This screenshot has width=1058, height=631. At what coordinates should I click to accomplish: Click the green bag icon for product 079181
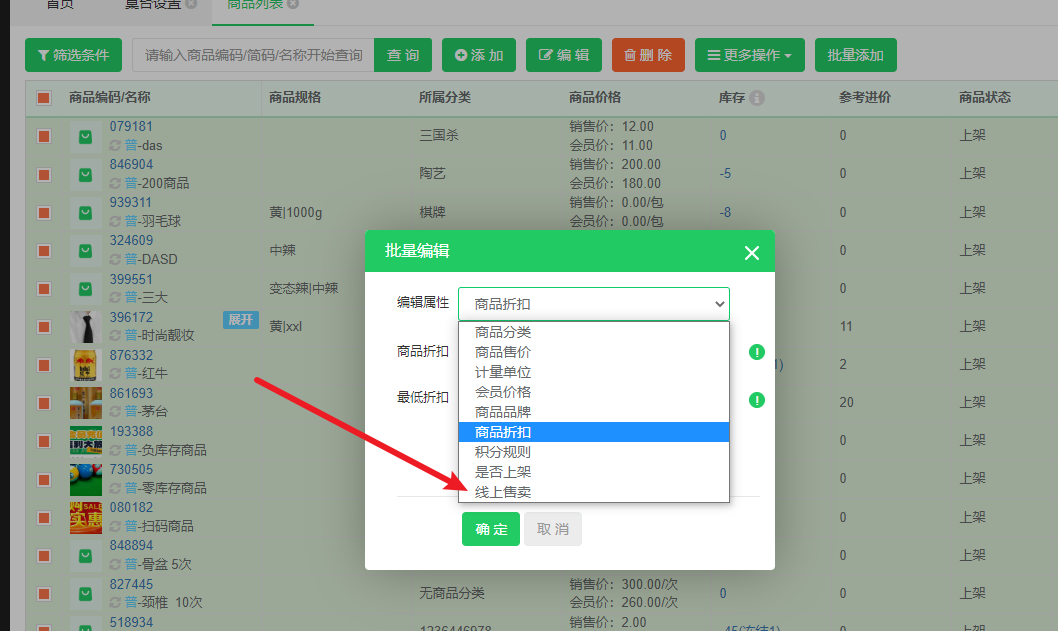tap(85, 136)
